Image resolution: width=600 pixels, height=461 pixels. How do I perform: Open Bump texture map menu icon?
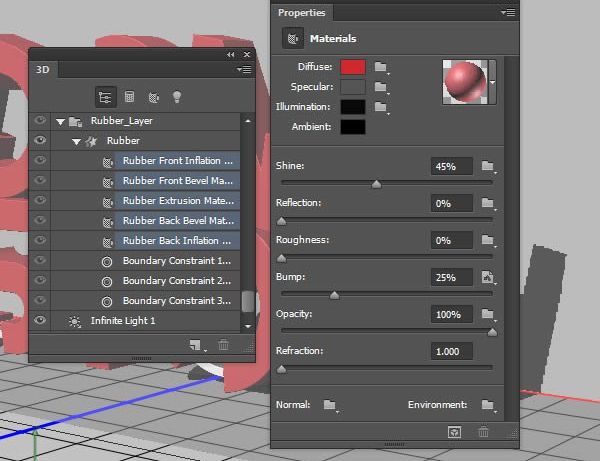click(489, 278)
